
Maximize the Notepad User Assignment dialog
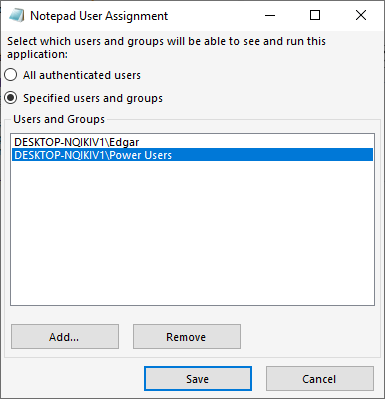click(x=315, y=15)
